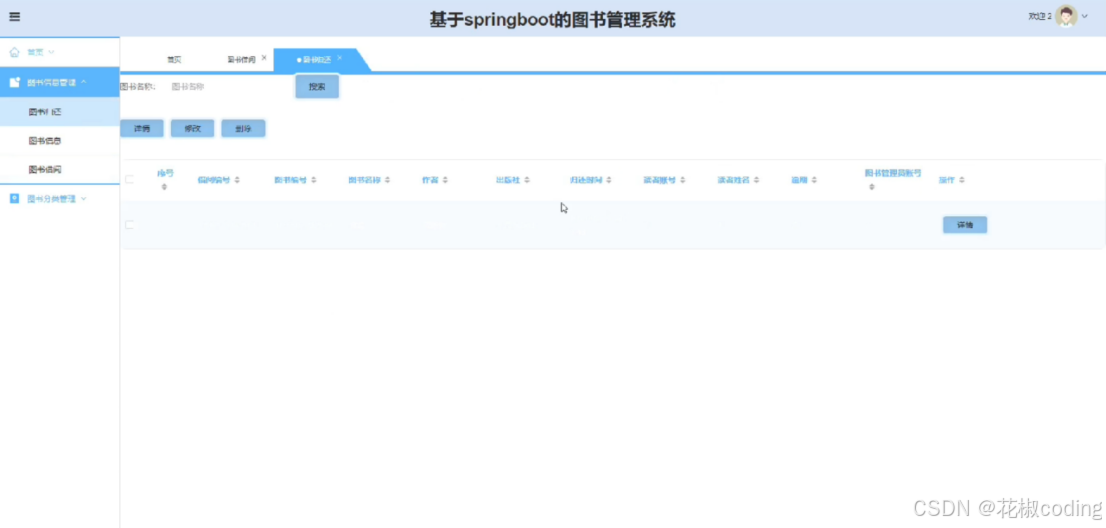The image size is (1106, 528).
Task: Click the 欢迎 greeting text in header
Action: [x=1040, y=16]
